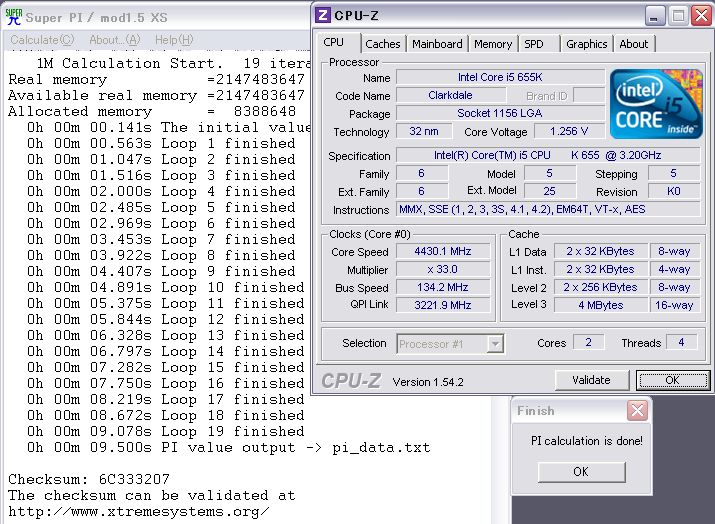Click the QPI Link value 3221.9 MHz

(443, 305)
